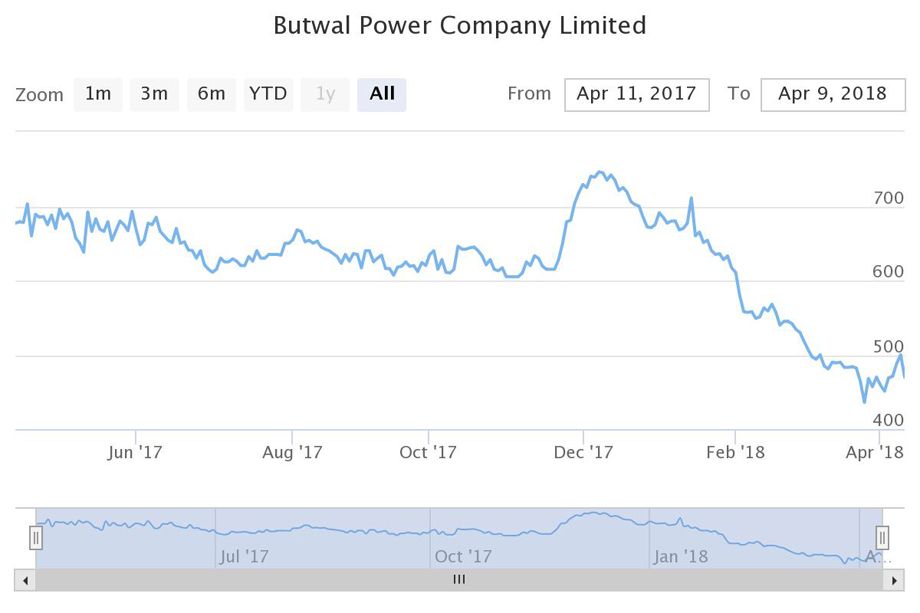Click the Aug '17 x-axis label
920x613 pixels.
pyautogui.click(x=292, y=452)
